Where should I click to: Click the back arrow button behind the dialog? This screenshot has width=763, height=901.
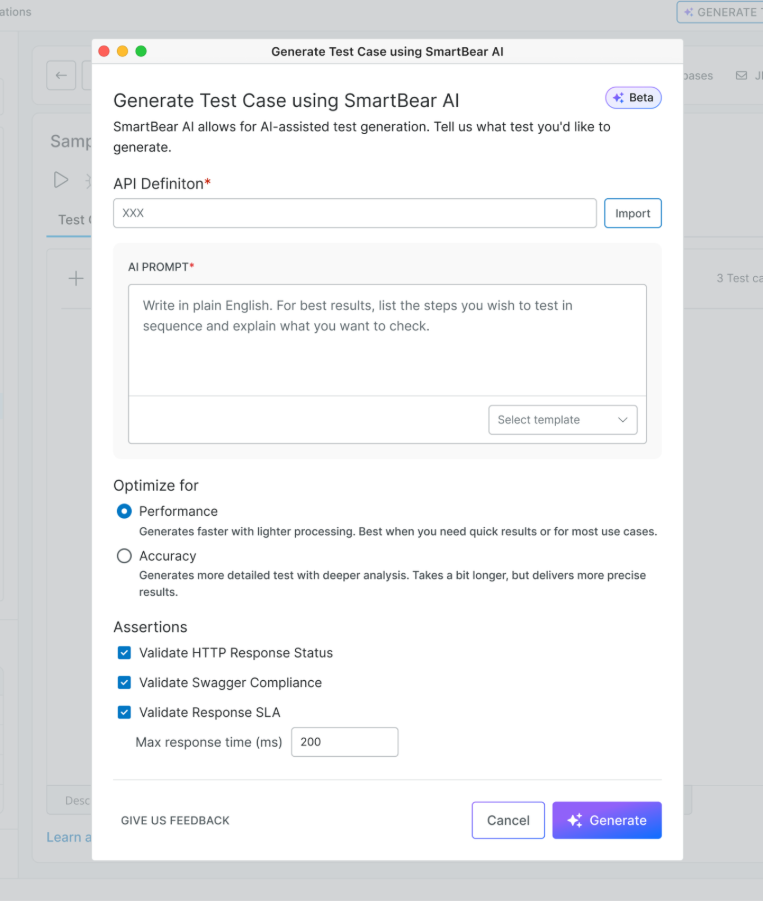click(61, 75)
